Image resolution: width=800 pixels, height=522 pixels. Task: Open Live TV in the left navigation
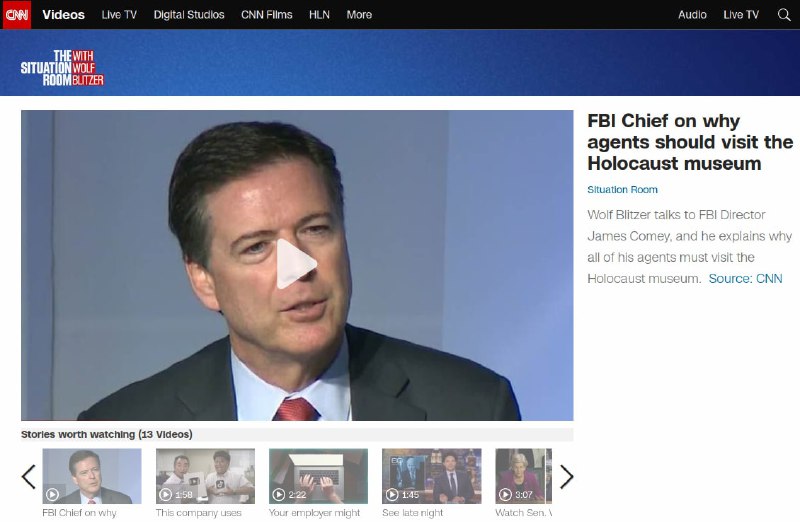119,15
